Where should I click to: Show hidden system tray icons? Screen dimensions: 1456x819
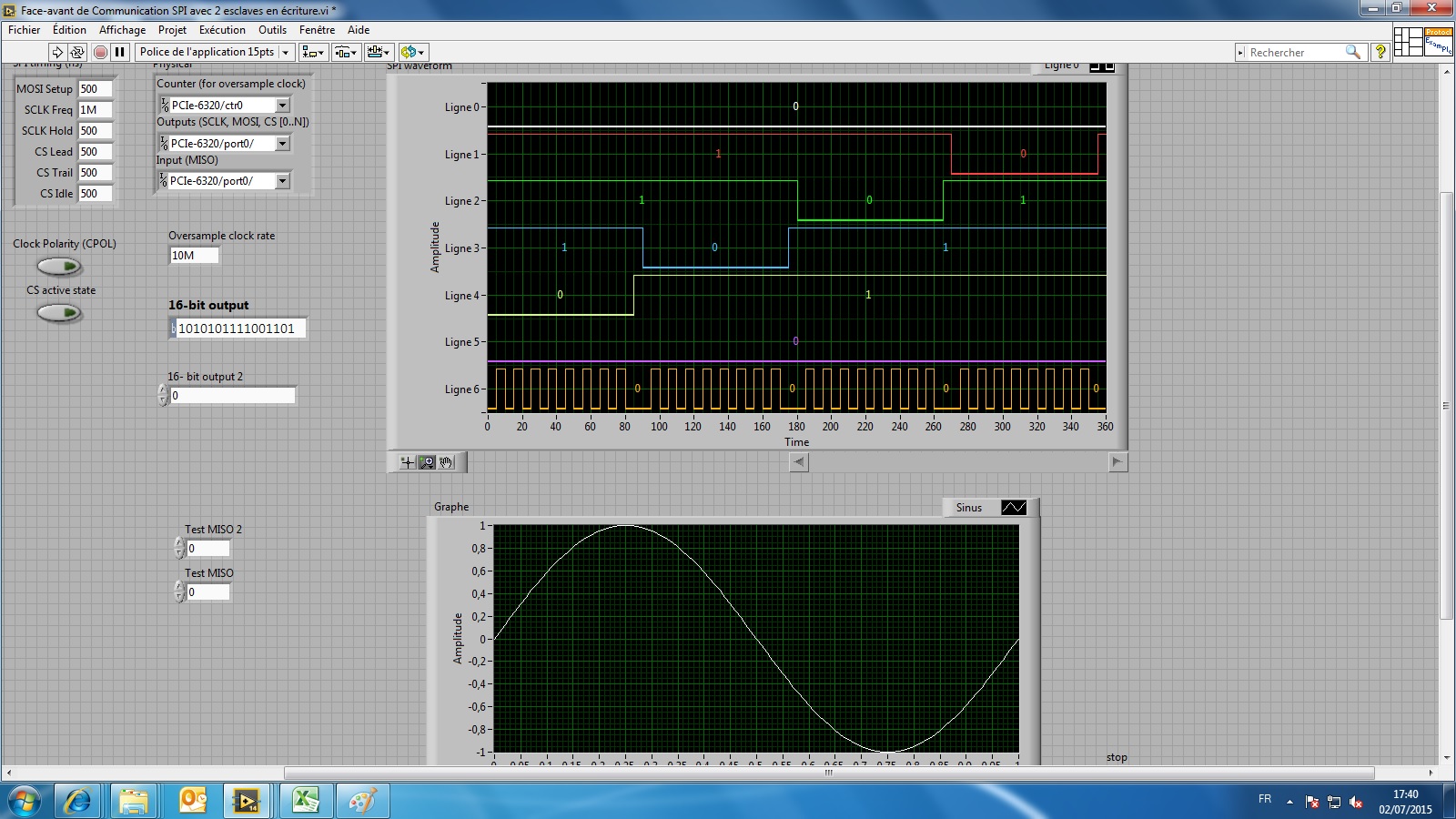(x=1289, y=802)
